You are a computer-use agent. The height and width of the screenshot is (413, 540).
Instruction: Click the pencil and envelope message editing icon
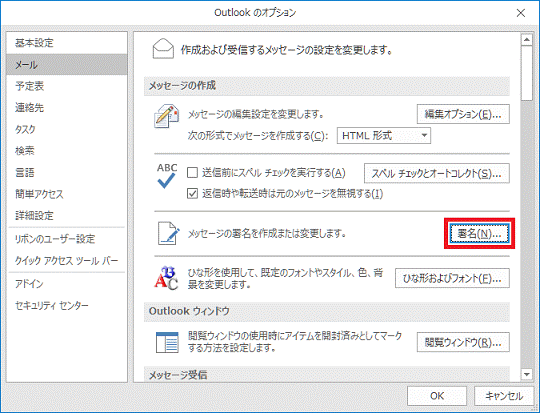(166, 116)
